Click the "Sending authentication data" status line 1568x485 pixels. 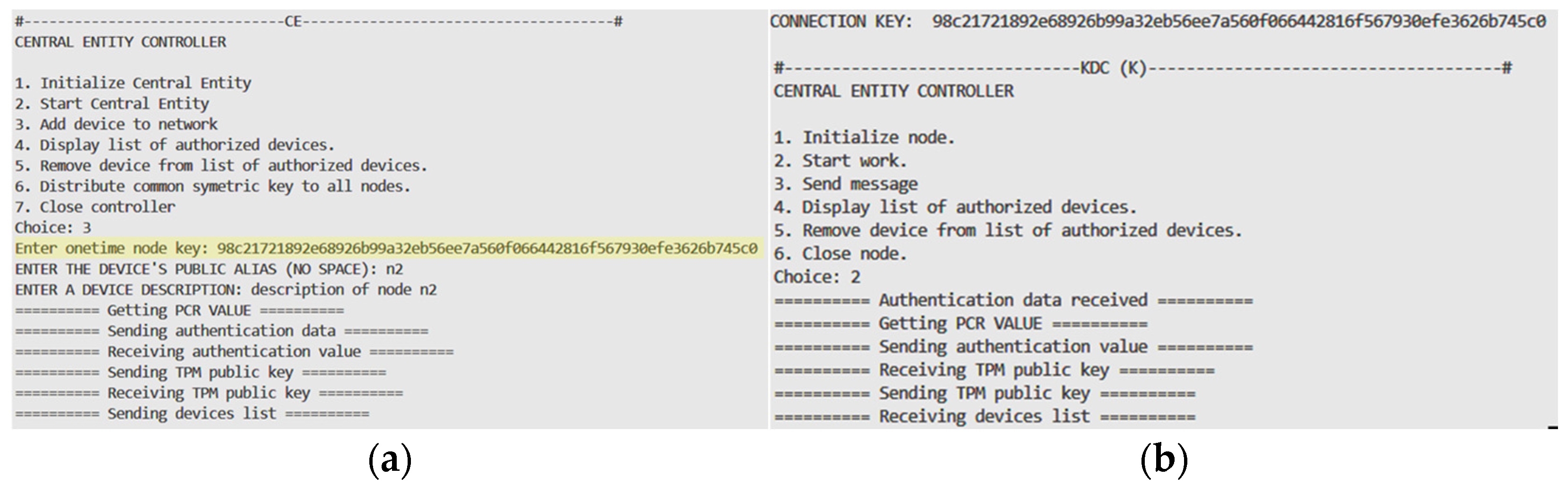point(222,332)
